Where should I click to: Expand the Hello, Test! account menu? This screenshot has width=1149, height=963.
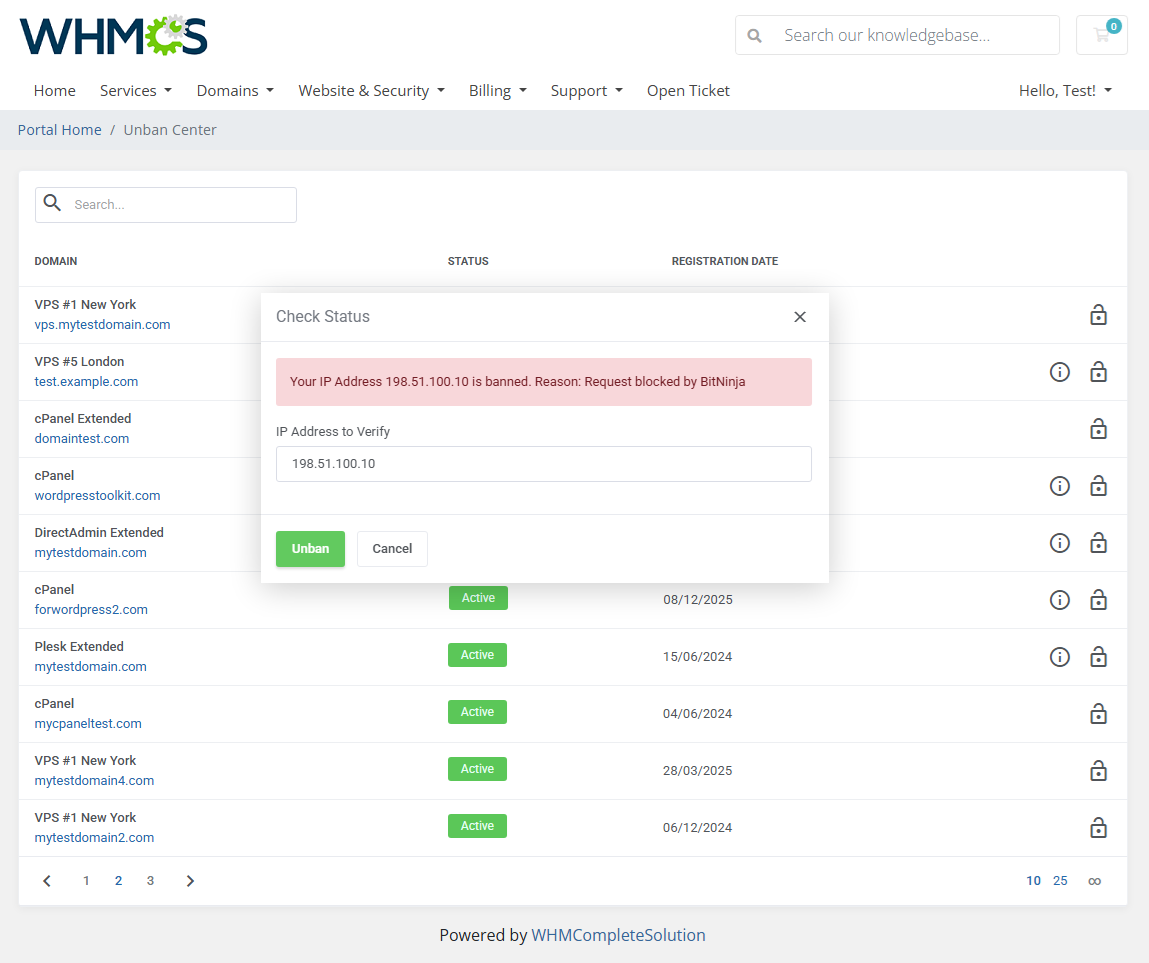coord(1065,90)
